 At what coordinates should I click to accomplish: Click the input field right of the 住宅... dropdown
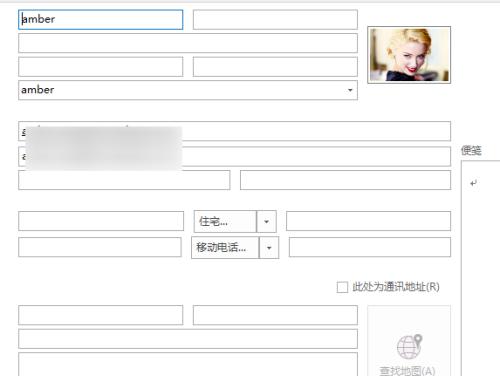[368, 221]
